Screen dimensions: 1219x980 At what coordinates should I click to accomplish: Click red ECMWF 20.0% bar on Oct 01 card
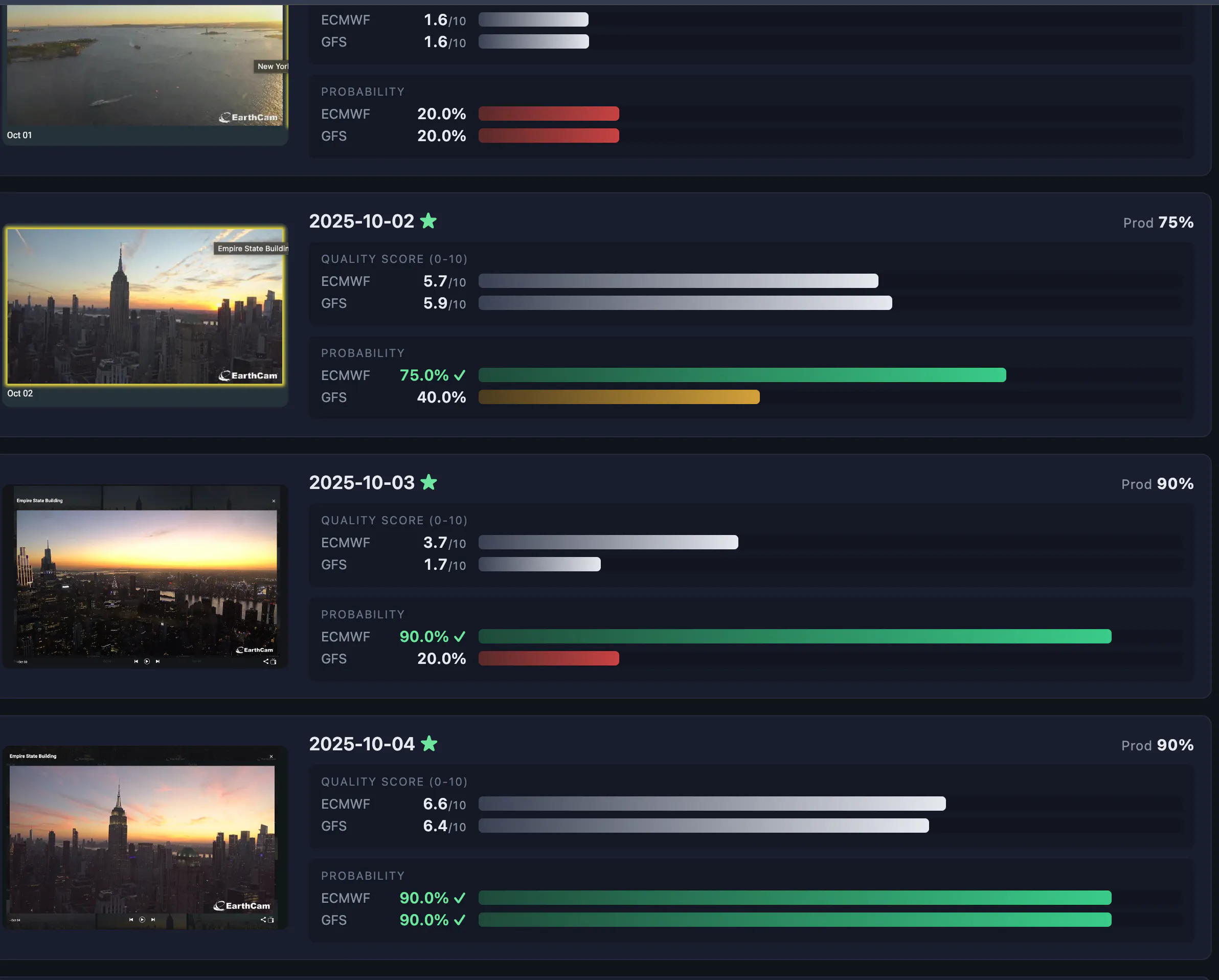pos(549,114)
